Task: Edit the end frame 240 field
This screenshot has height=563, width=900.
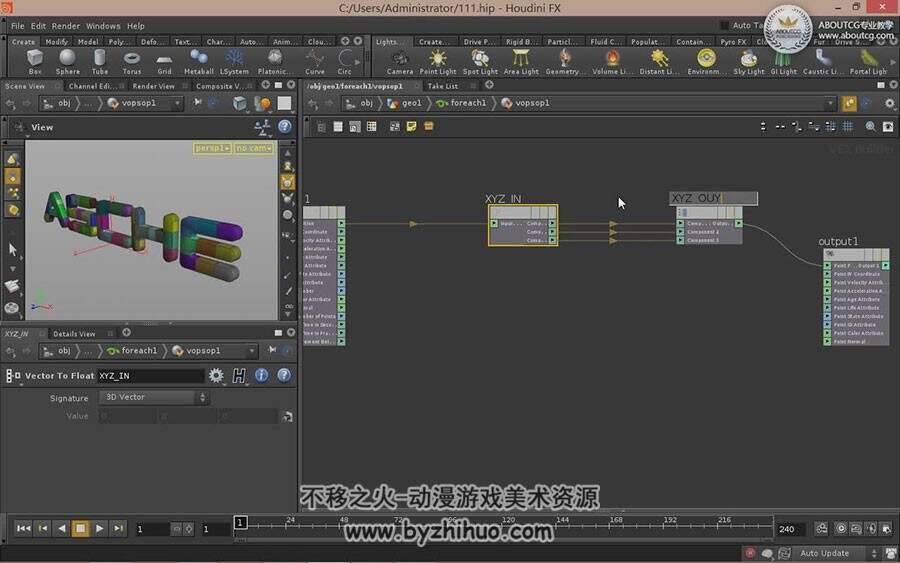Action: click(790, 529)
